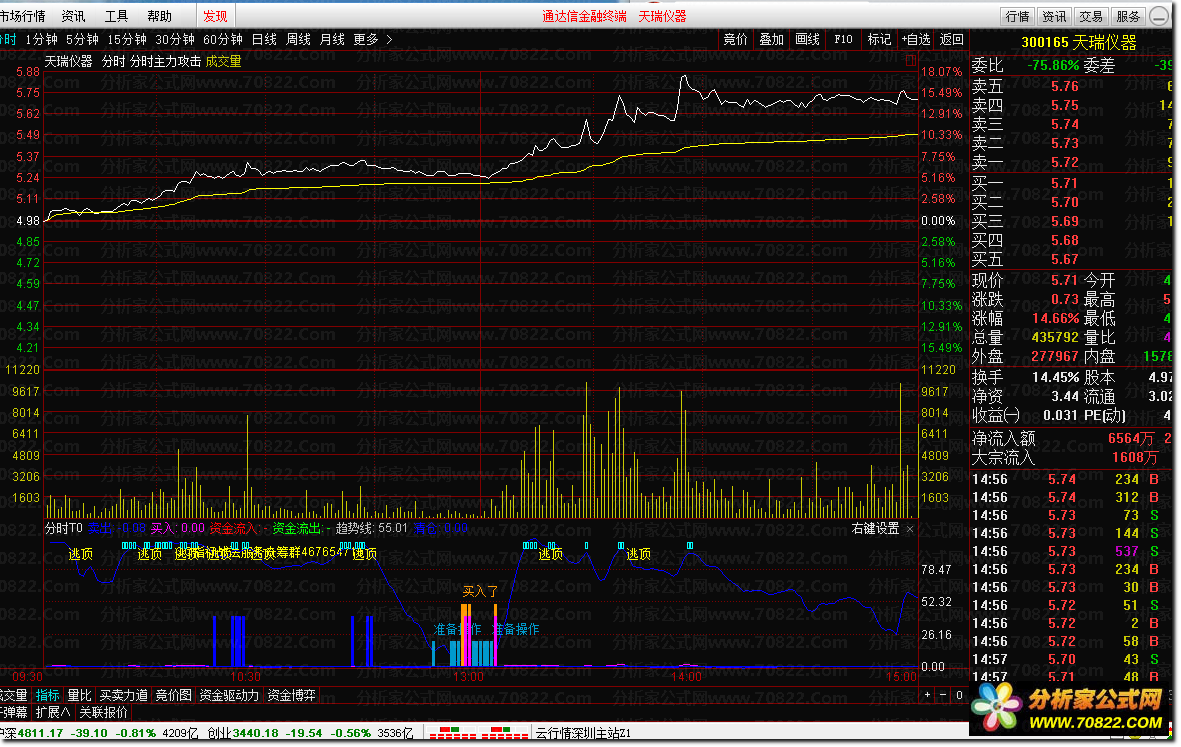1181x747 pixels.
Task: Select the 关联报价 tab
Action: (103, 712)
